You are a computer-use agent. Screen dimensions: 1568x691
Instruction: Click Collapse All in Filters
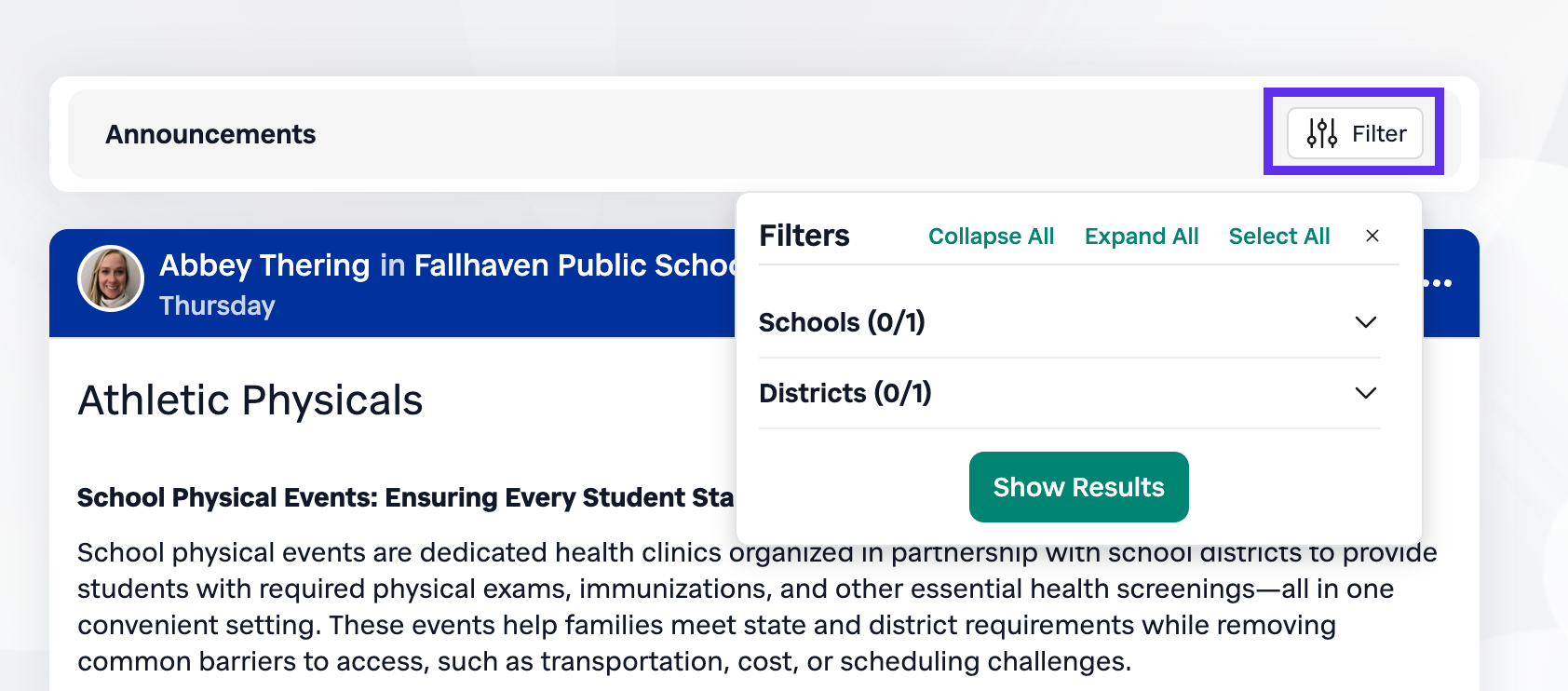tap(991, 237)
